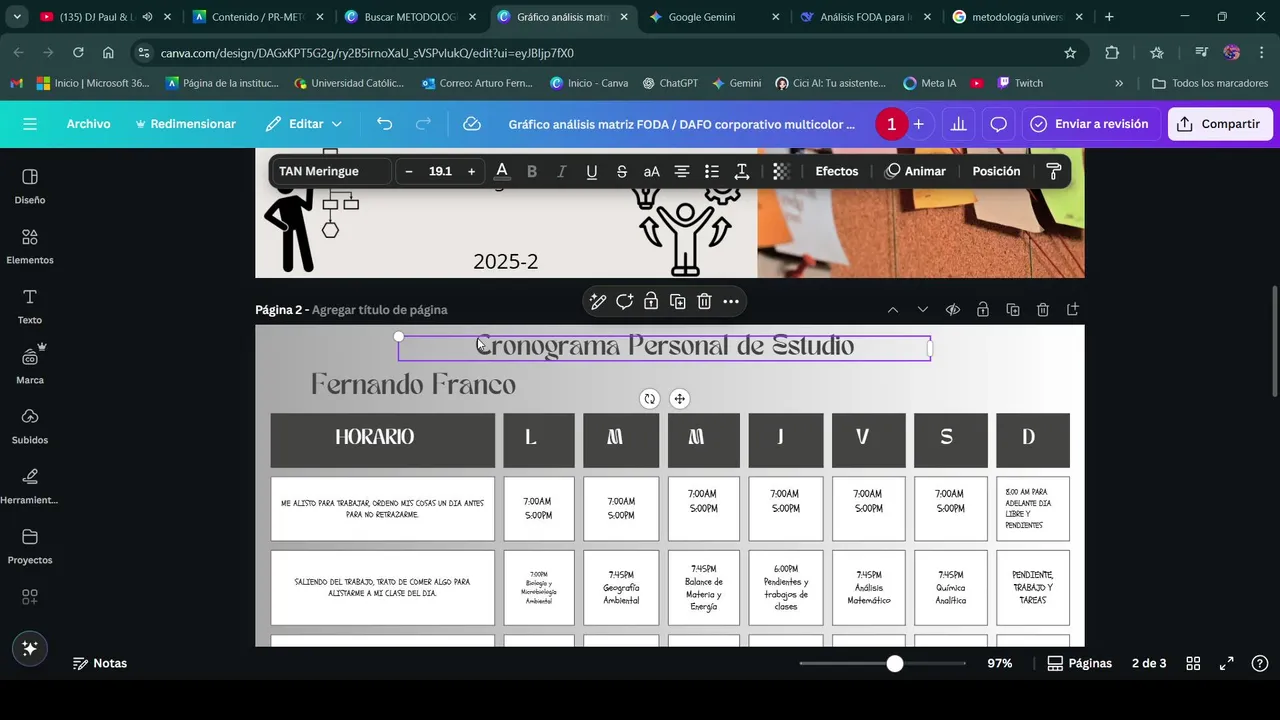The height and width of the screenshot is (720, 1280).
Task: Open Notas panel
Action: click(100, 663)
